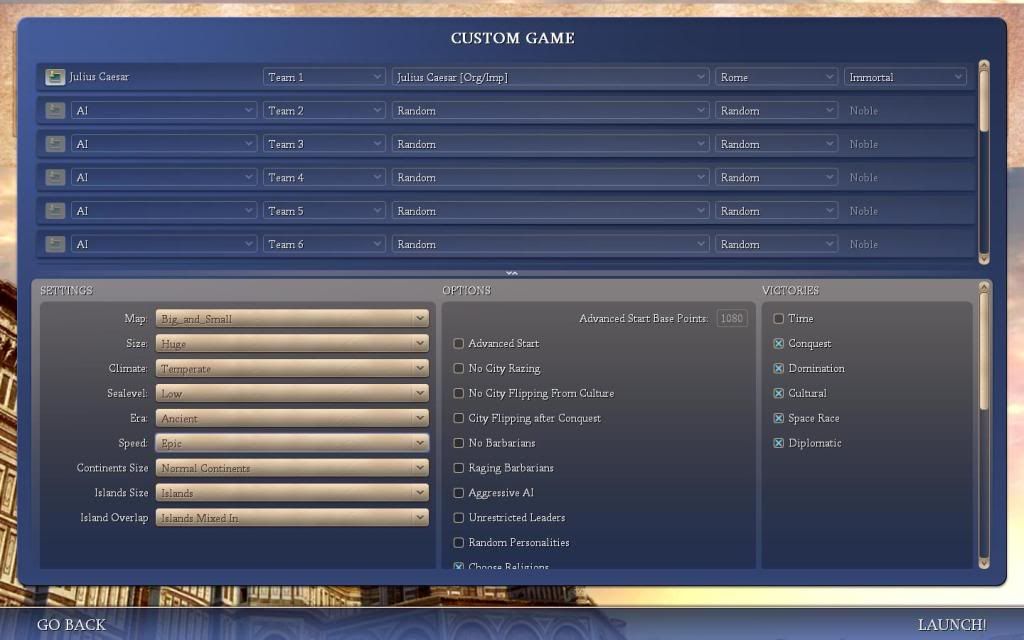Click the up arrow of the settings panel scrollbar

[984, 287]
